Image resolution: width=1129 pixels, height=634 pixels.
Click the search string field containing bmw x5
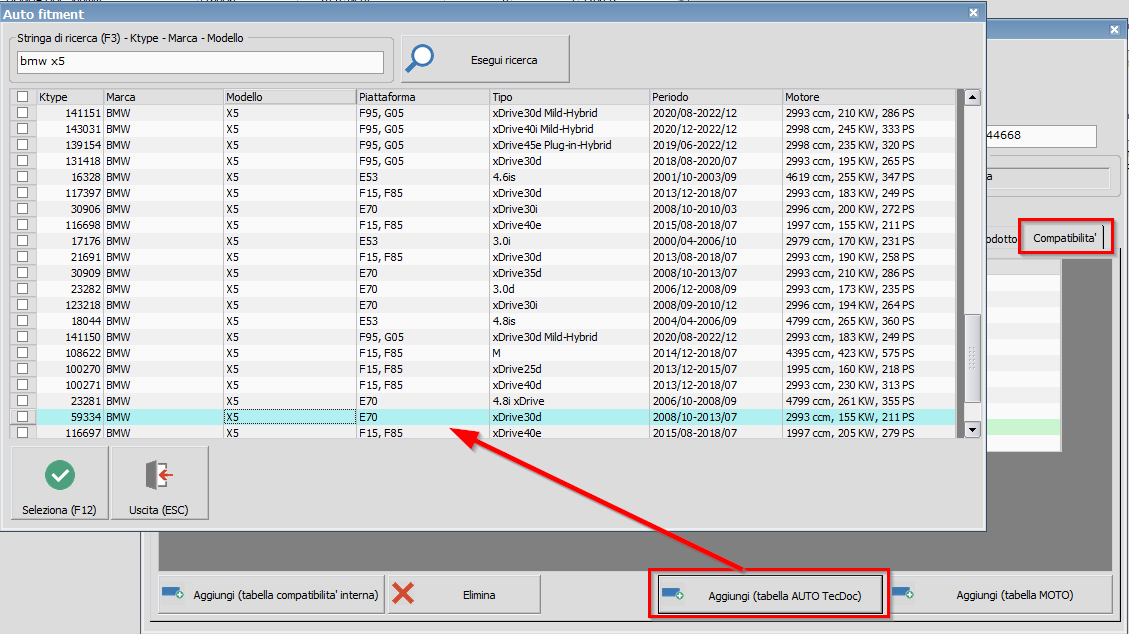200,62
